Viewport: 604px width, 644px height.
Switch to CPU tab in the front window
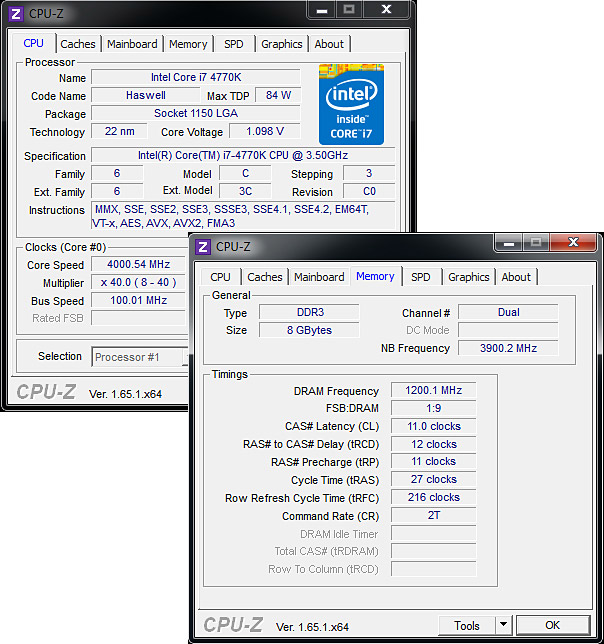pyautogui.click(x=220, y=277)
